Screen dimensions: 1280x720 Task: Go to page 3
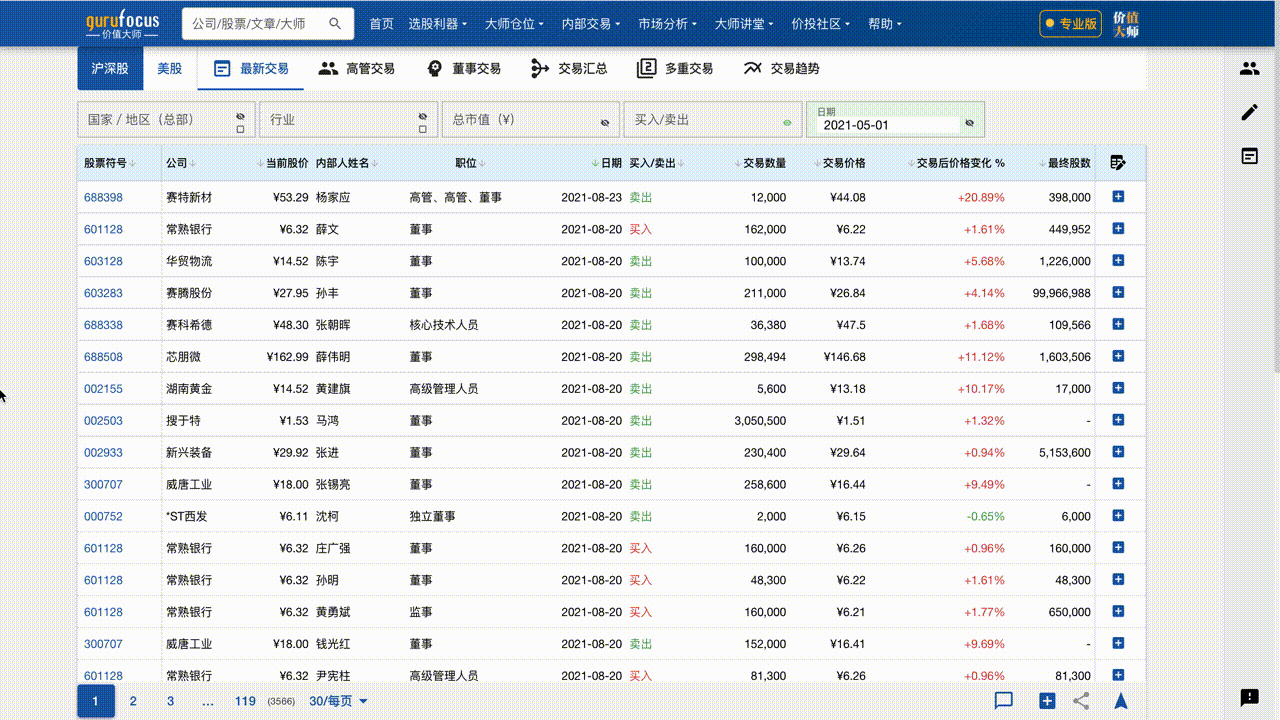coord(170,701)
